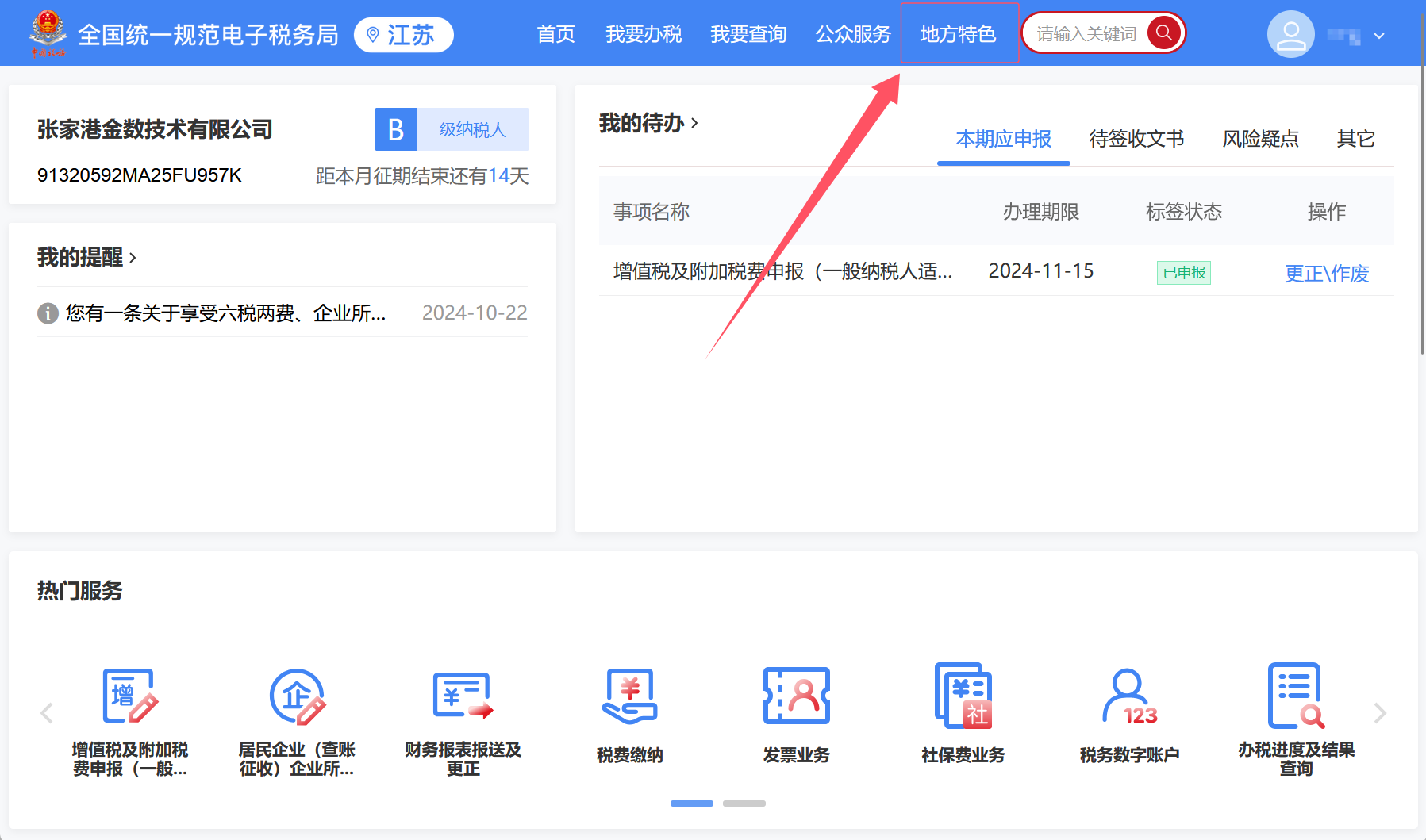The width and height of the screenshot is (1426, 840).
Task: Expand the 我的提醒 section
Action: tap(133, 258)
